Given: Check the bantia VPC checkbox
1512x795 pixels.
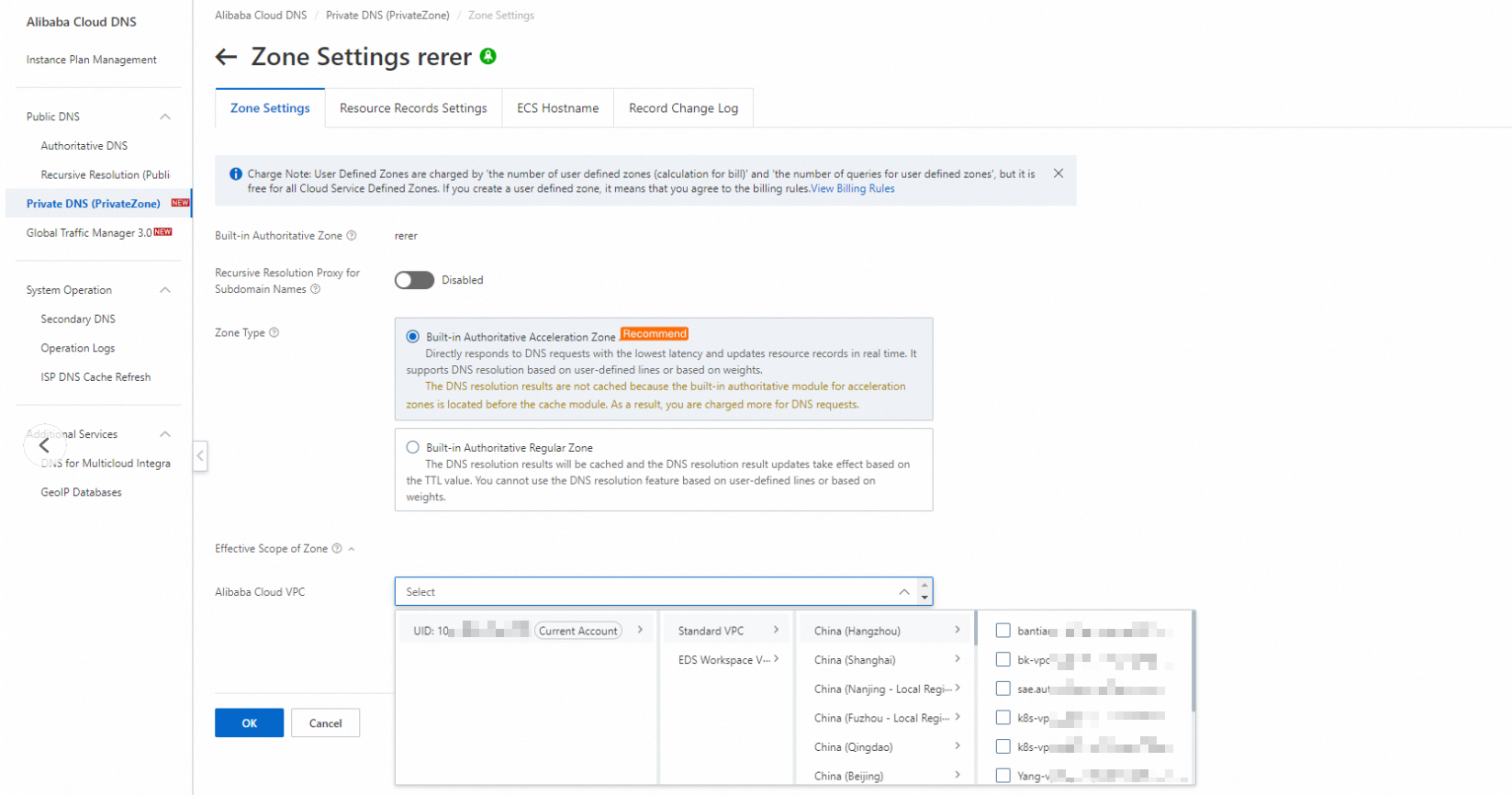Looking at the screenshot, I should pyautogui.click(x=1003, y=631).
